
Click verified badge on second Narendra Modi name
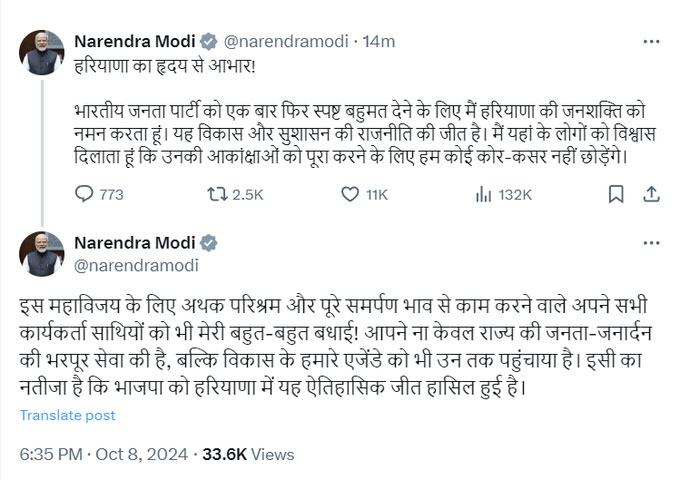[209, 243]
